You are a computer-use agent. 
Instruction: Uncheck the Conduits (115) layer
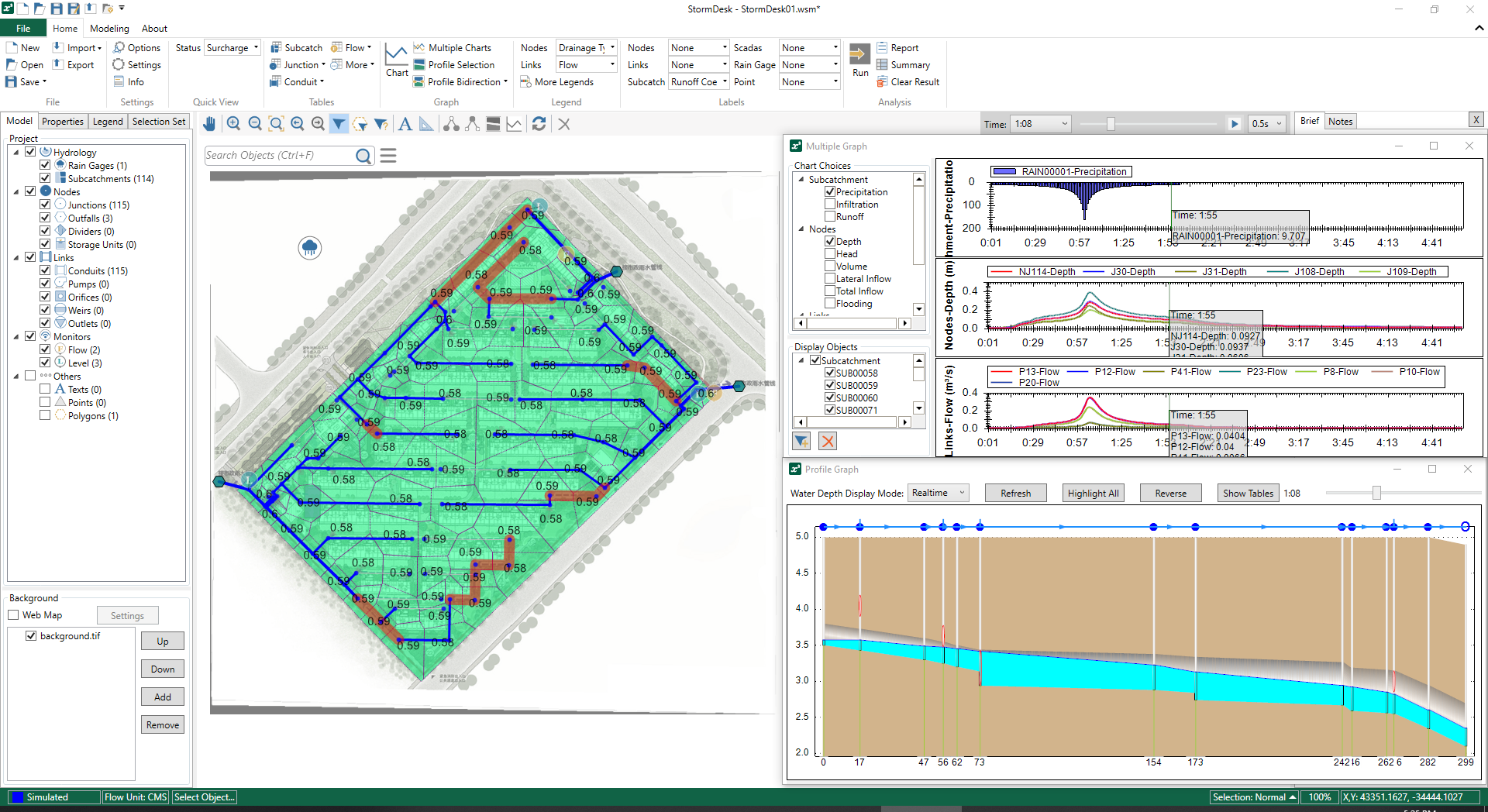point(46,270)
